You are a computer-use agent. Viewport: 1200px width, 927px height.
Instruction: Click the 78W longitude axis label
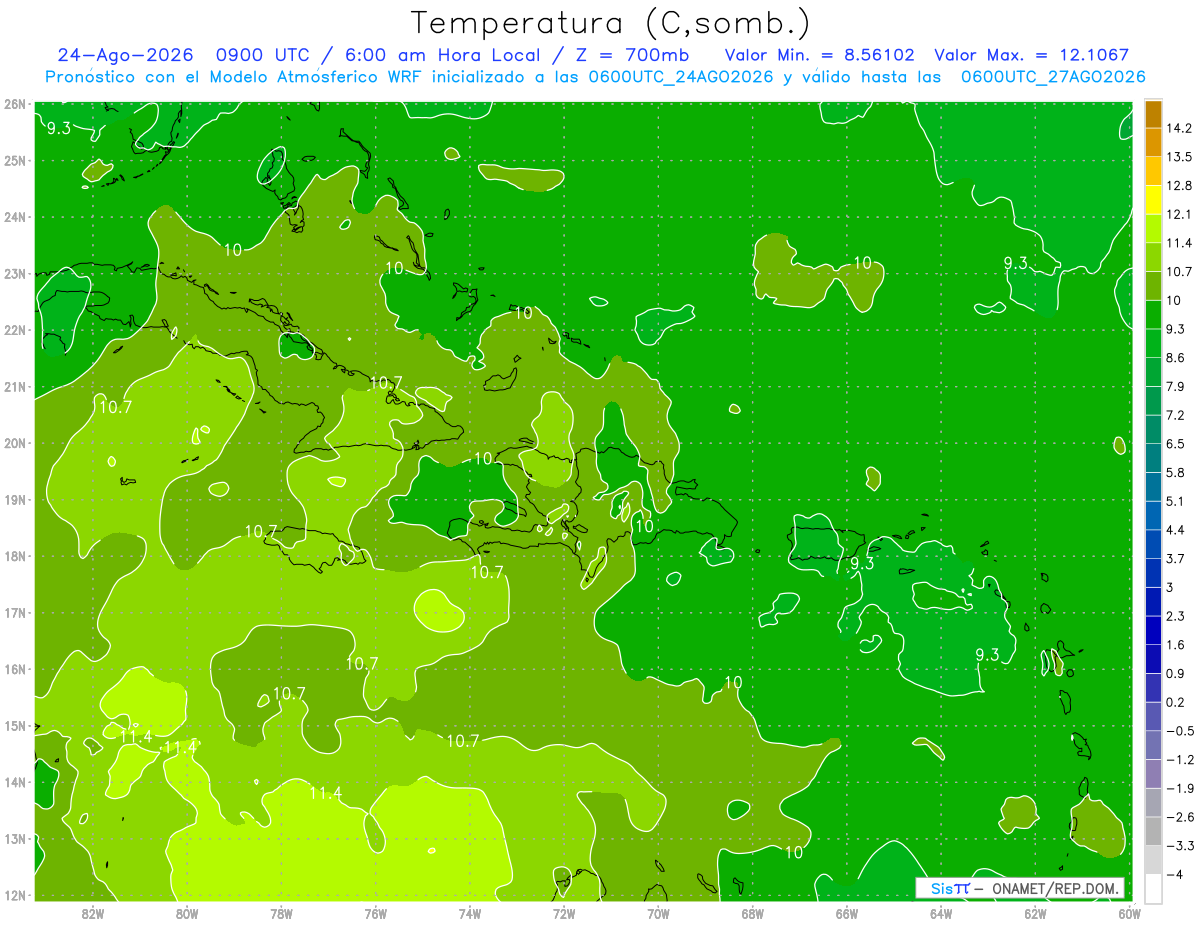281,913
